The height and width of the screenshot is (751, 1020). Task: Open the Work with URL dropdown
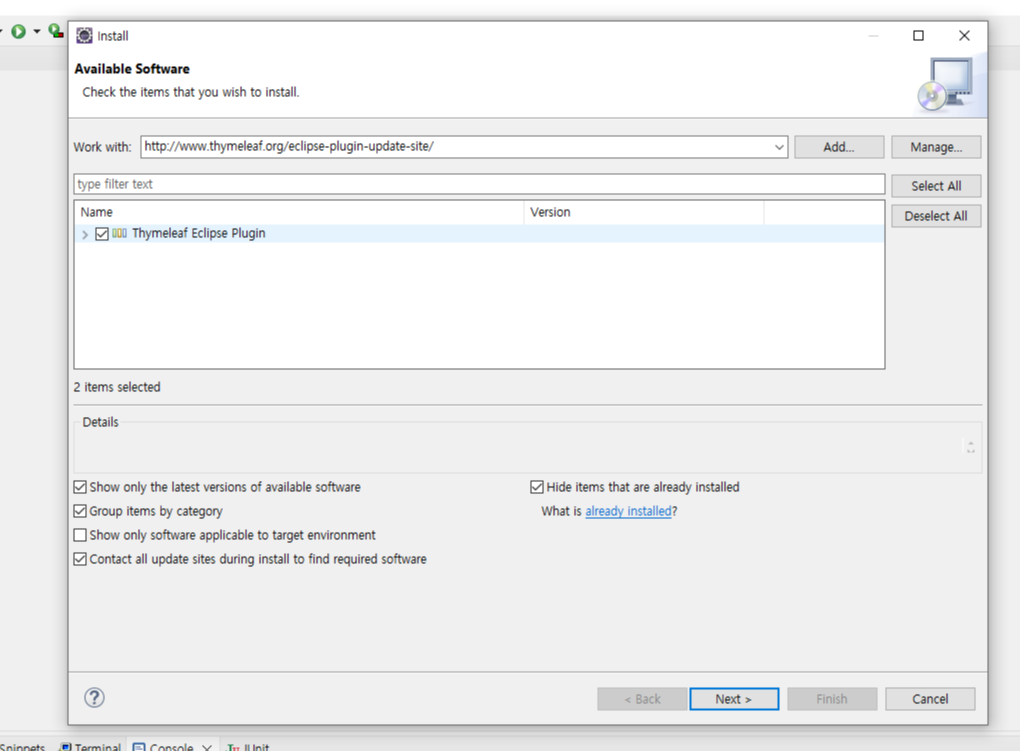pos(779,147)
